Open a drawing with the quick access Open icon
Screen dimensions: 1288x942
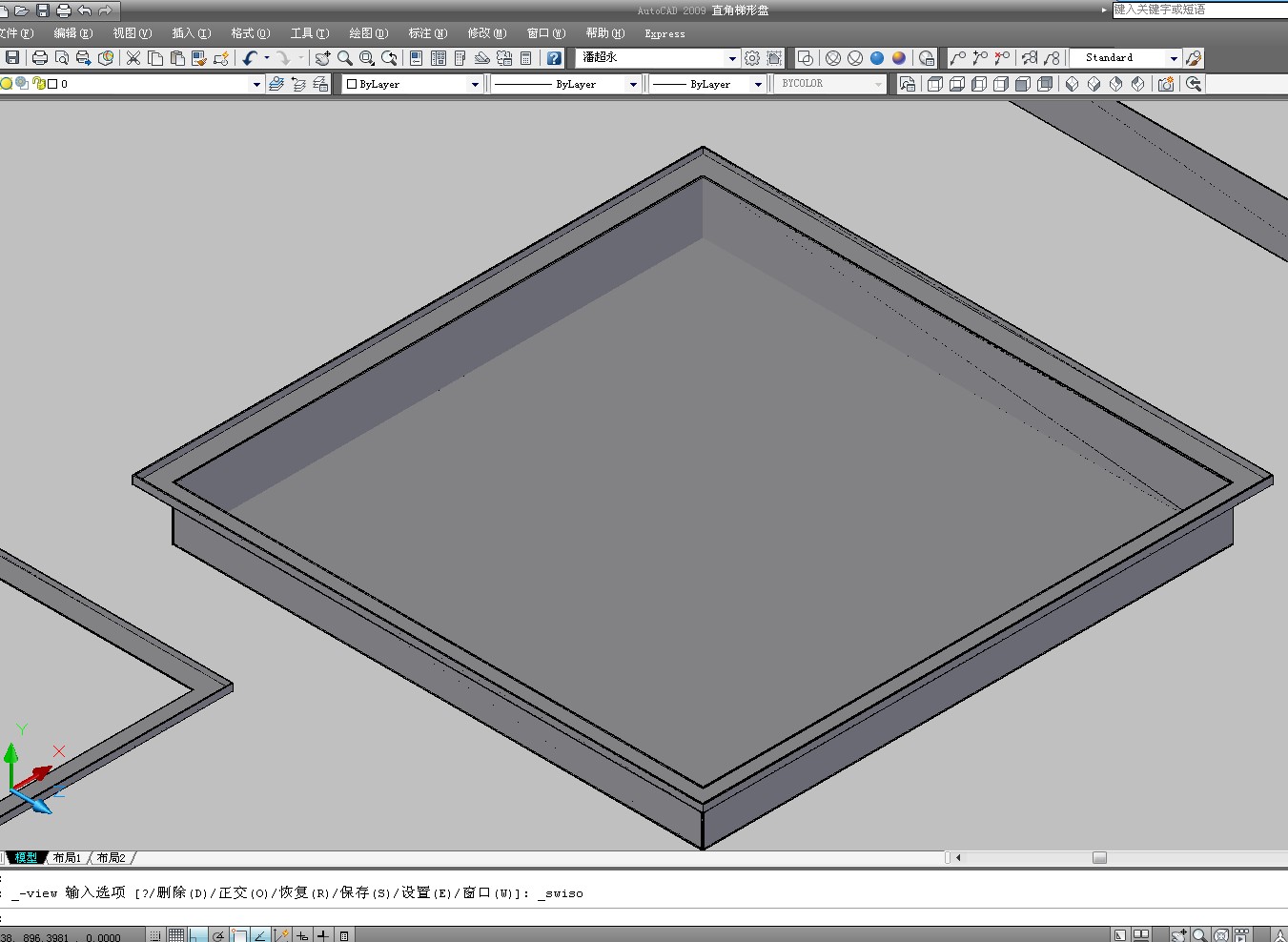pos(21,10)
